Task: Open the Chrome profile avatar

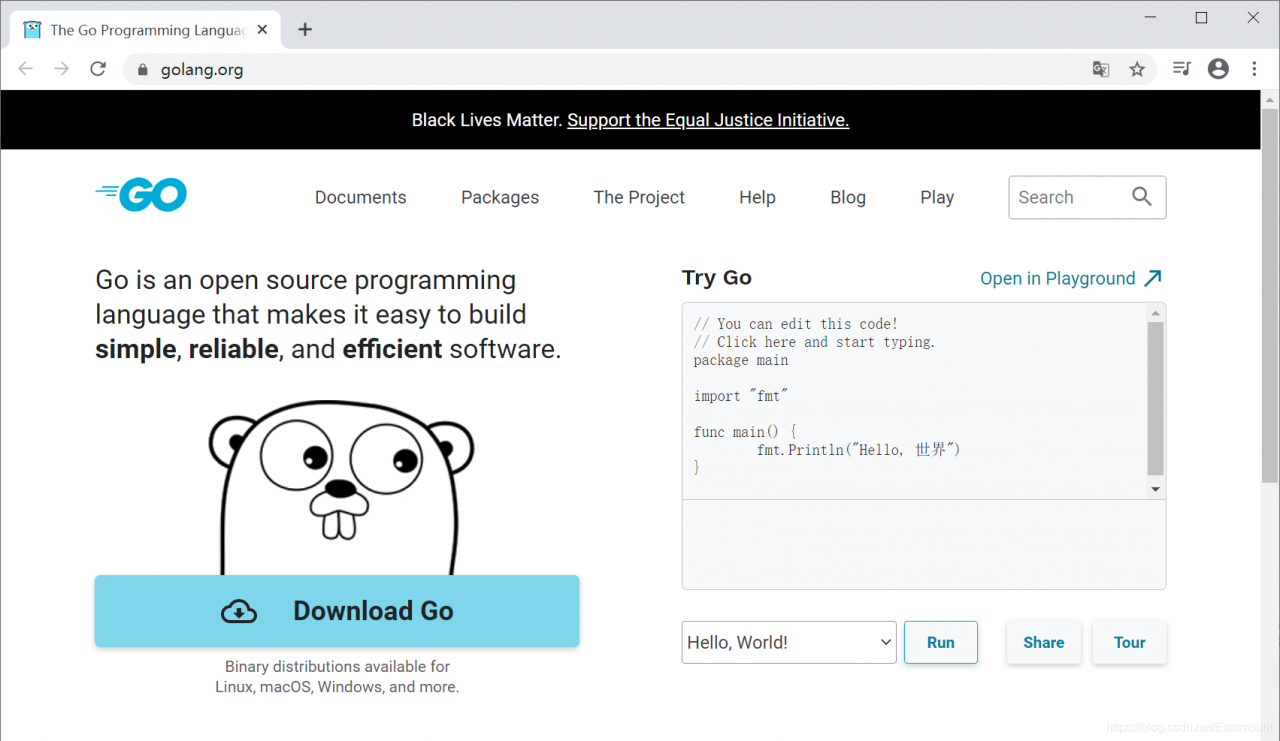Action: point(1218,69)
